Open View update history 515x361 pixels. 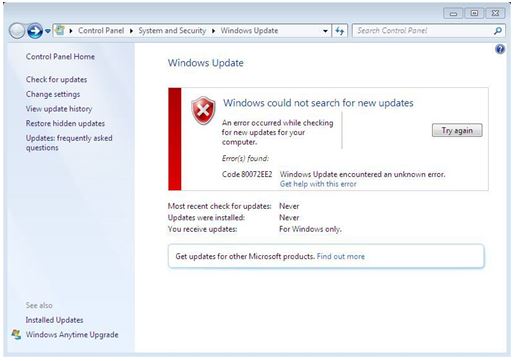pos(59,109)
